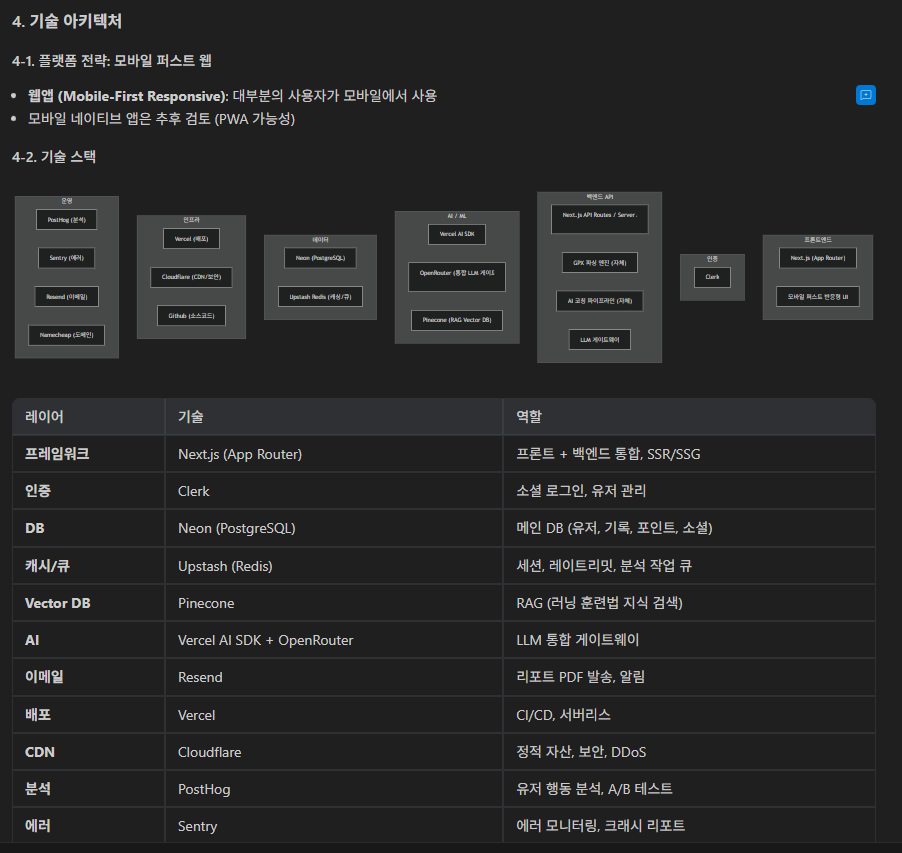Select the LLM 게이트웨이 diagram node
This screenshot has height=853, width=902.
[600, 340]
